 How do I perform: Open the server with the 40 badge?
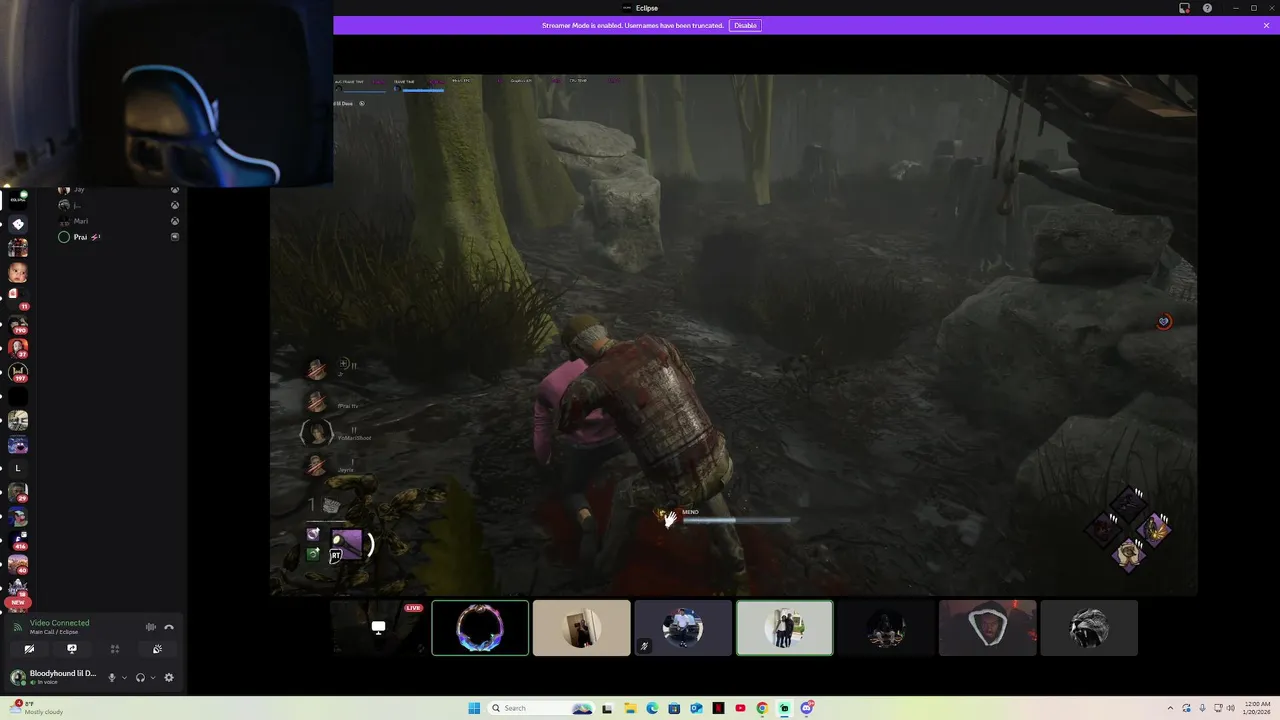pyautogui.click(x=18, y=566)
